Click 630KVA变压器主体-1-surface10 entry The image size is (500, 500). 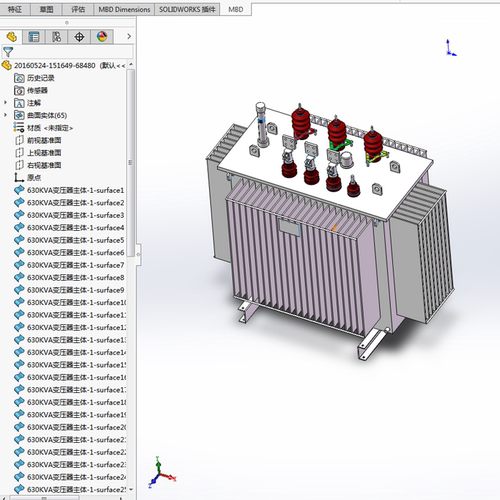point(70,302)
